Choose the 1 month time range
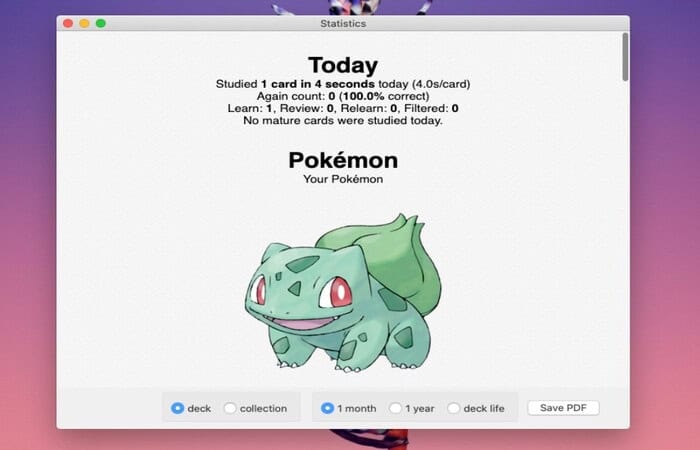The height and width of the screenshot is (450, 700). [x=327, y=408]
